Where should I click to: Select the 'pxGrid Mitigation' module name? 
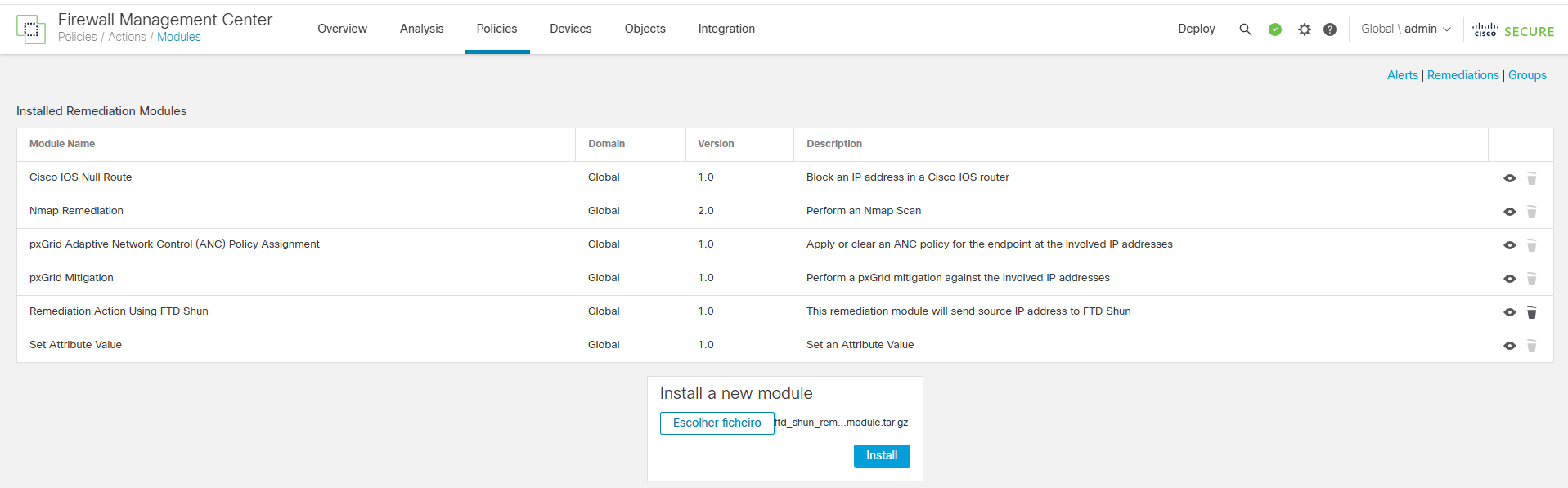coord(71,278)
